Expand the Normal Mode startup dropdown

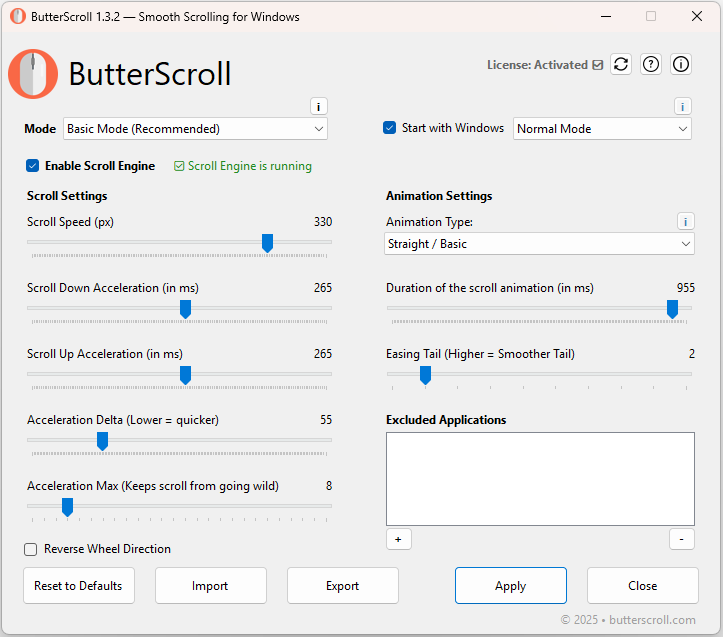pyautogui.click(x=602, y=129)
